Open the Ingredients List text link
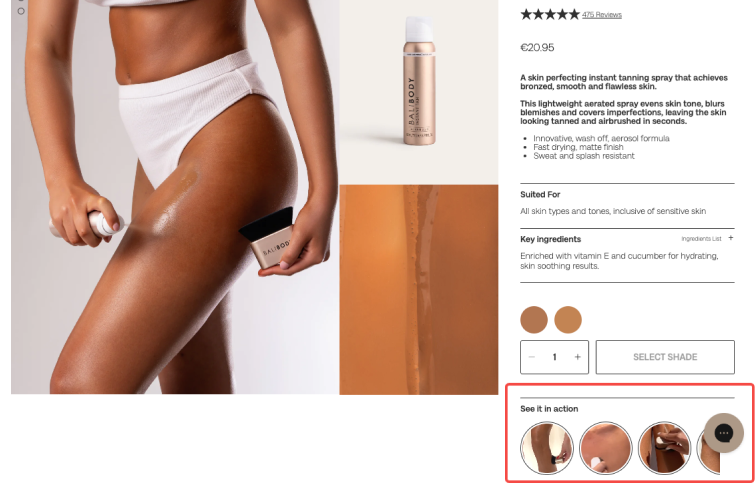The height and width of the screenshot is (488, 755). click(701, 238)
